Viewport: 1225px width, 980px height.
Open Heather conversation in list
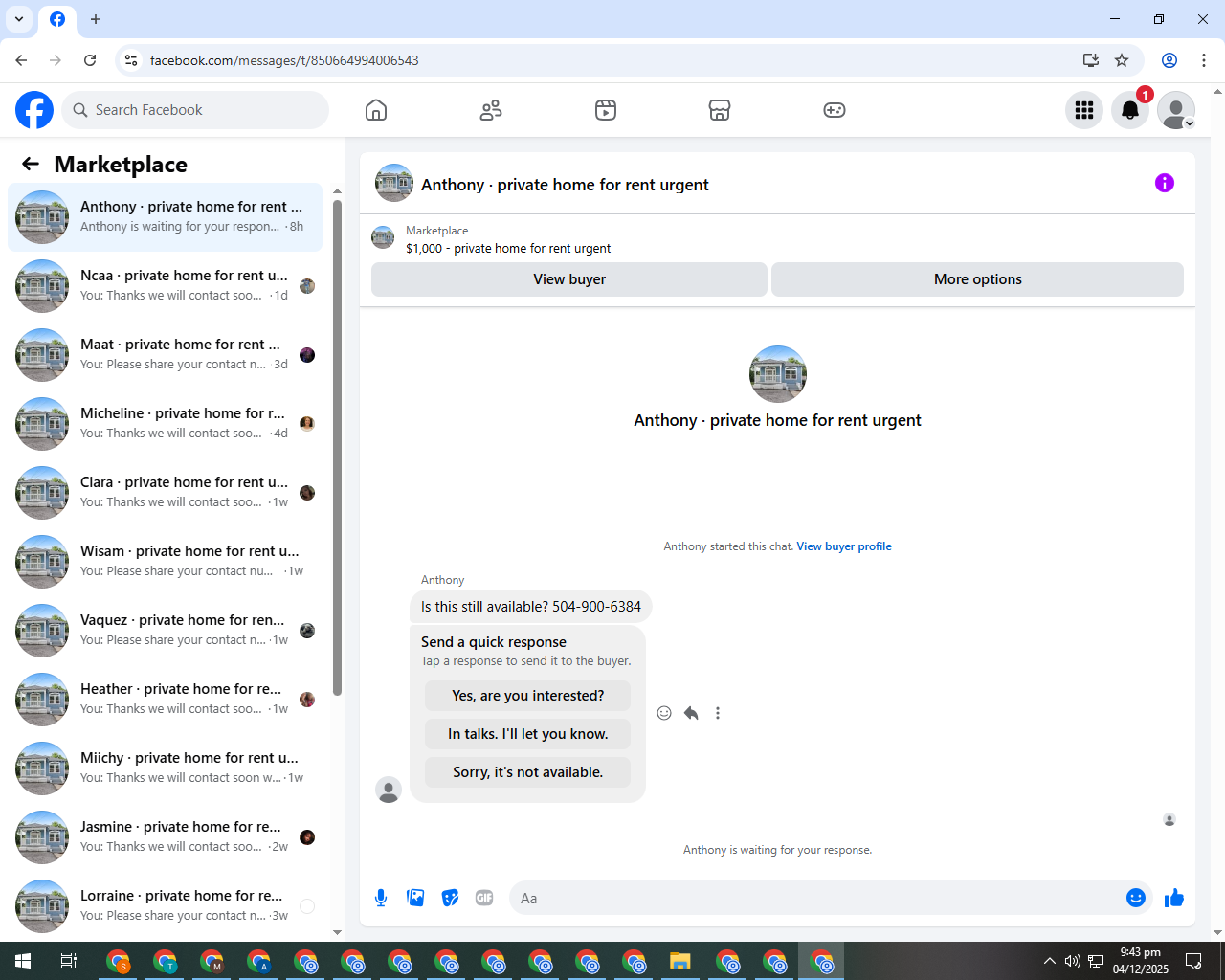click(x=165, y=700)
